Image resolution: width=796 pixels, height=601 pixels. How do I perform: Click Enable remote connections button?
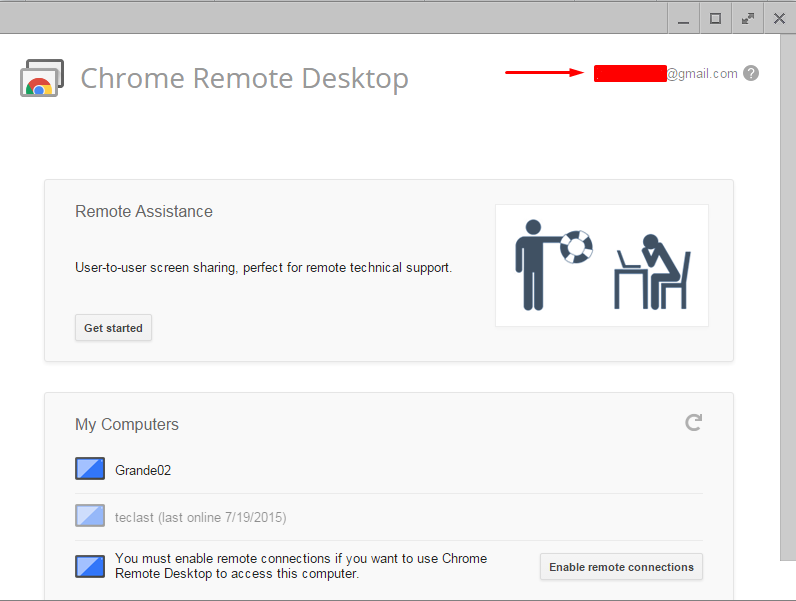[621, 567]
